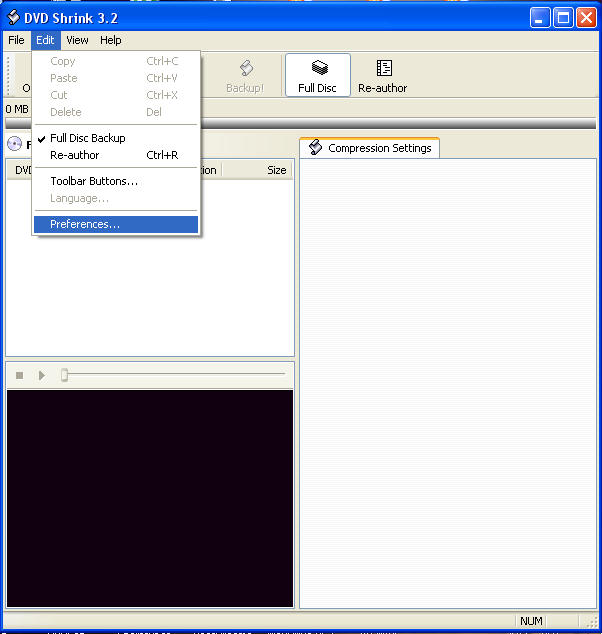Click the NUM status bar indicator
This screenshot has width=602, height=634.
pyautogui.click(x=531, y=621)
